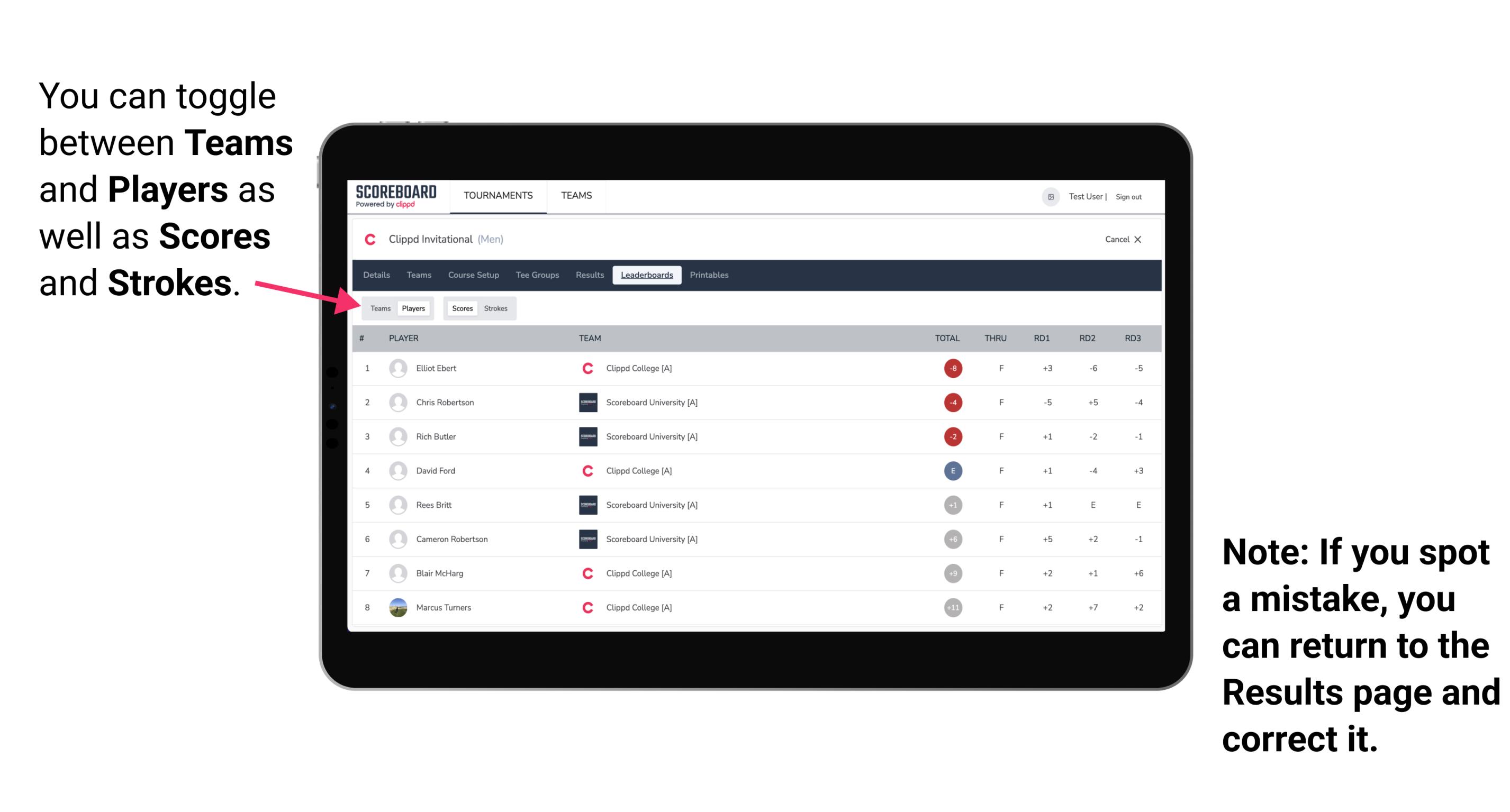Click the Results tab to correct scores
Image resolution: width=1510 pixels, height=812 pixels.
pos(588,275)
